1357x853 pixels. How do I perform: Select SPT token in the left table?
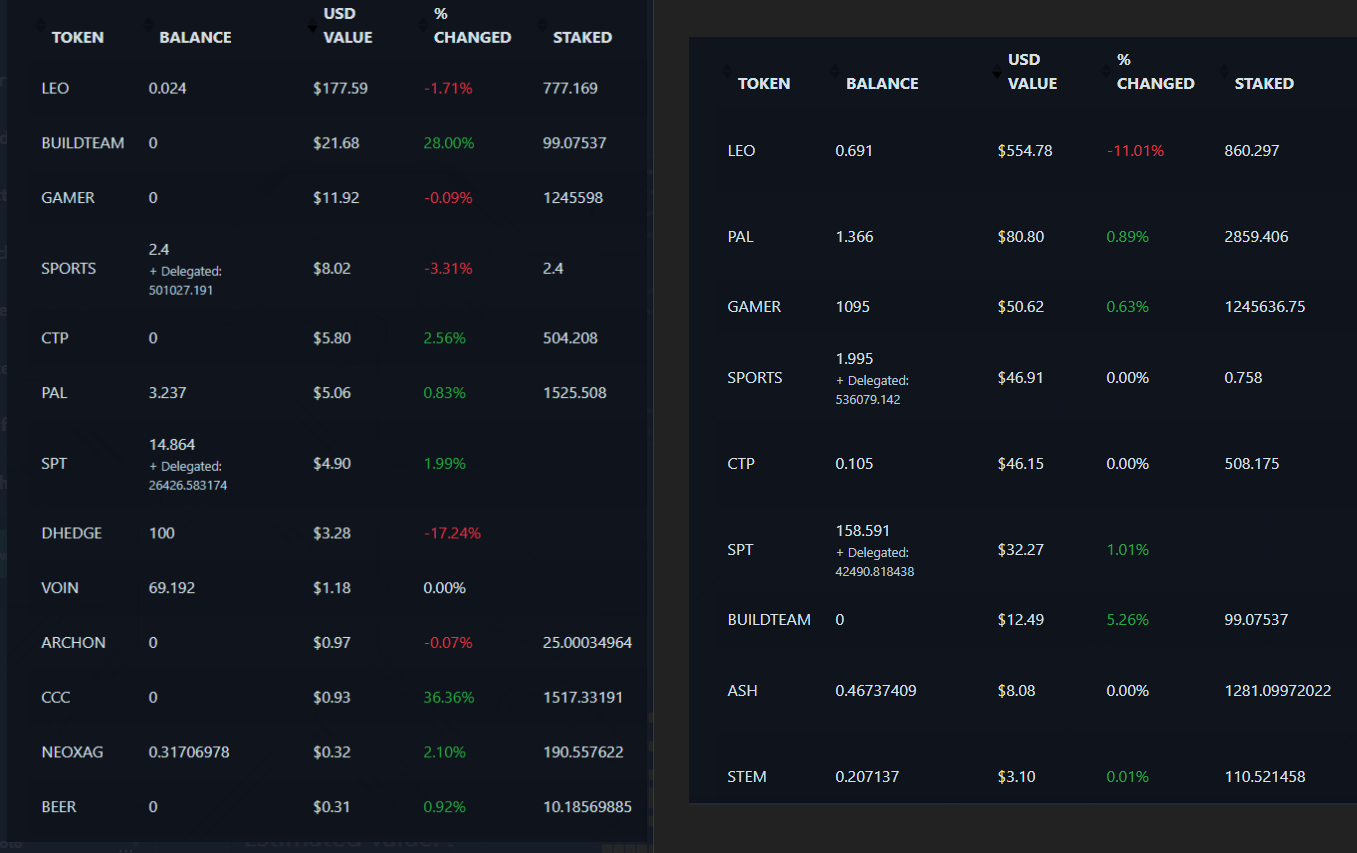pos(54,463)
